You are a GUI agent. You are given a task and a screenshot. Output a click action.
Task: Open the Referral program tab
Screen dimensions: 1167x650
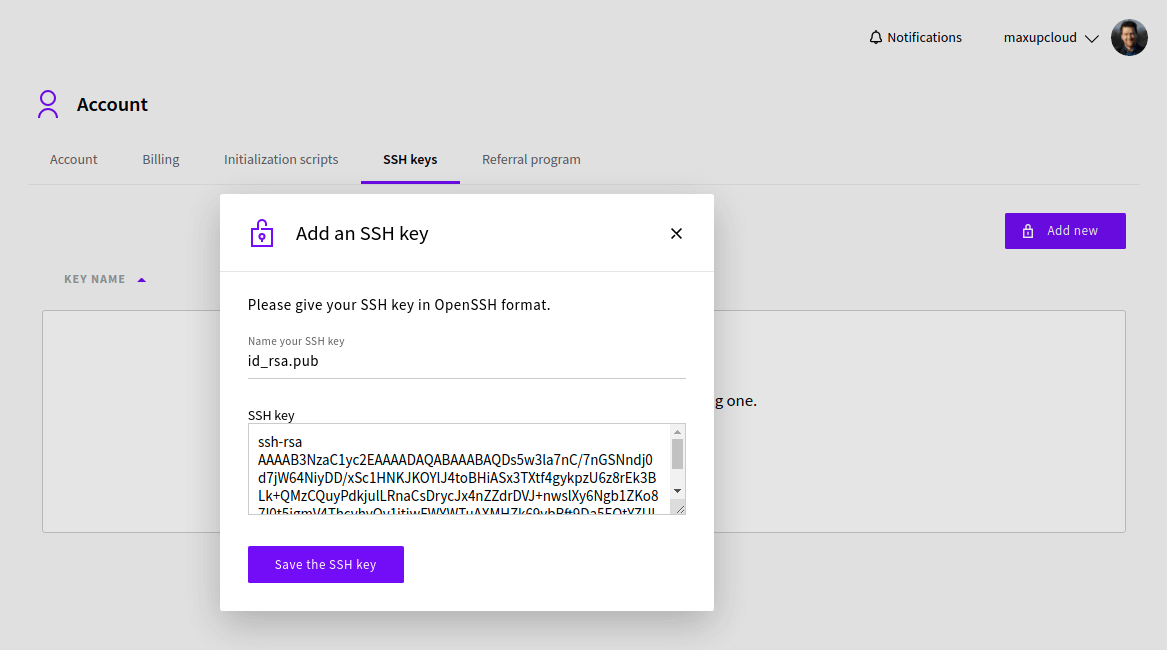pos(531,160)
